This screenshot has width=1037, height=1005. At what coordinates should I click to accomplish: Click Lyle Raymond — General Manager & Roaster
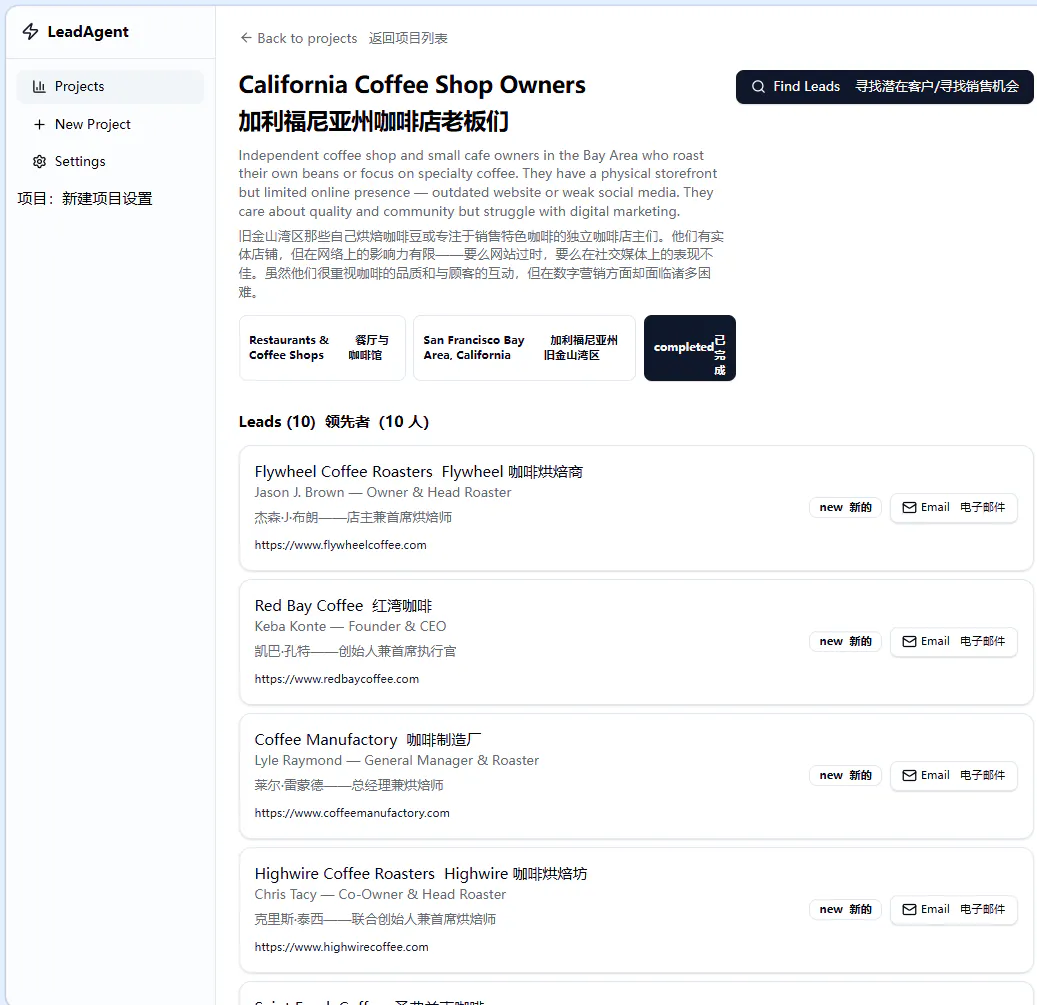click(397, 760)
